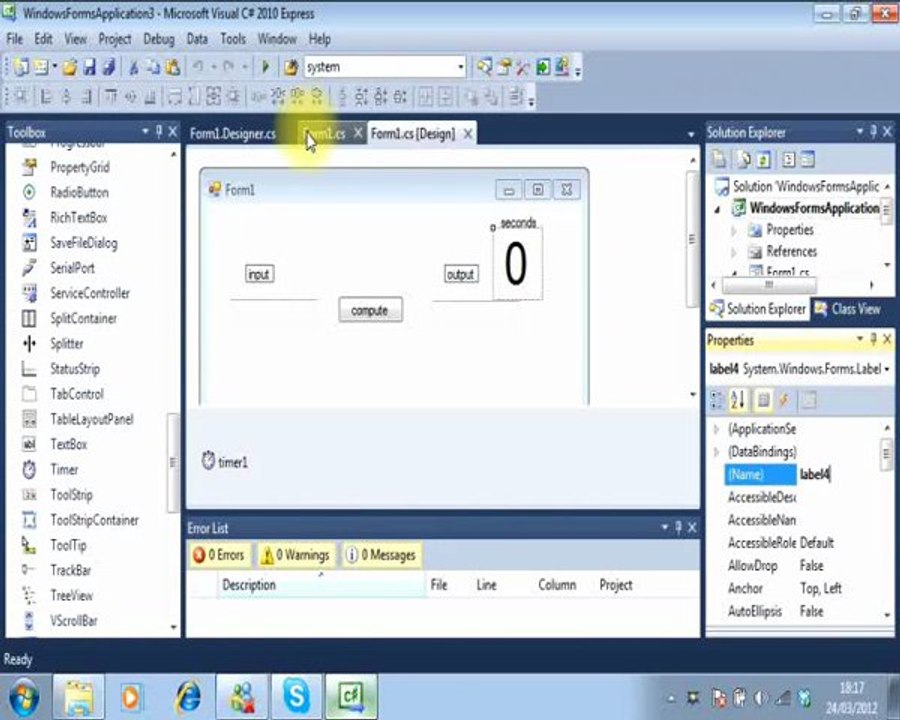Click the Solution Explorer horizontal scrollbar
This screenshot has width=900, height=720.
click(792, 285)
